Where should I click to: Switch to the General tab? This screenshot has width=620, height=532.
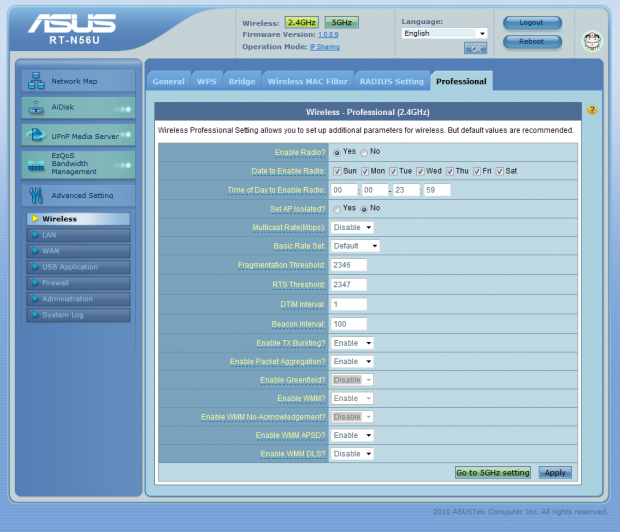coord(168,81)
